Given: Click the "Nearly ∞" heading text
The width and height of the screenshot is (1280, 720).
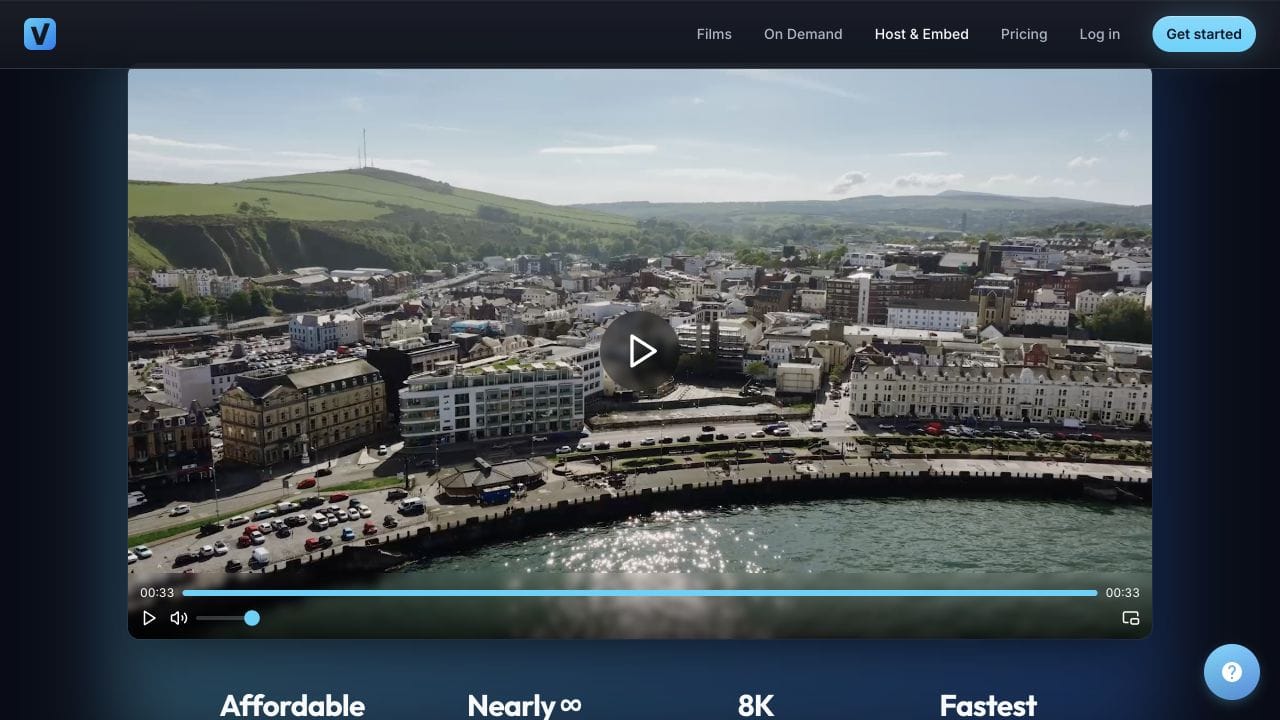Looking at the screenshot, I should click(x=524, y=705).
